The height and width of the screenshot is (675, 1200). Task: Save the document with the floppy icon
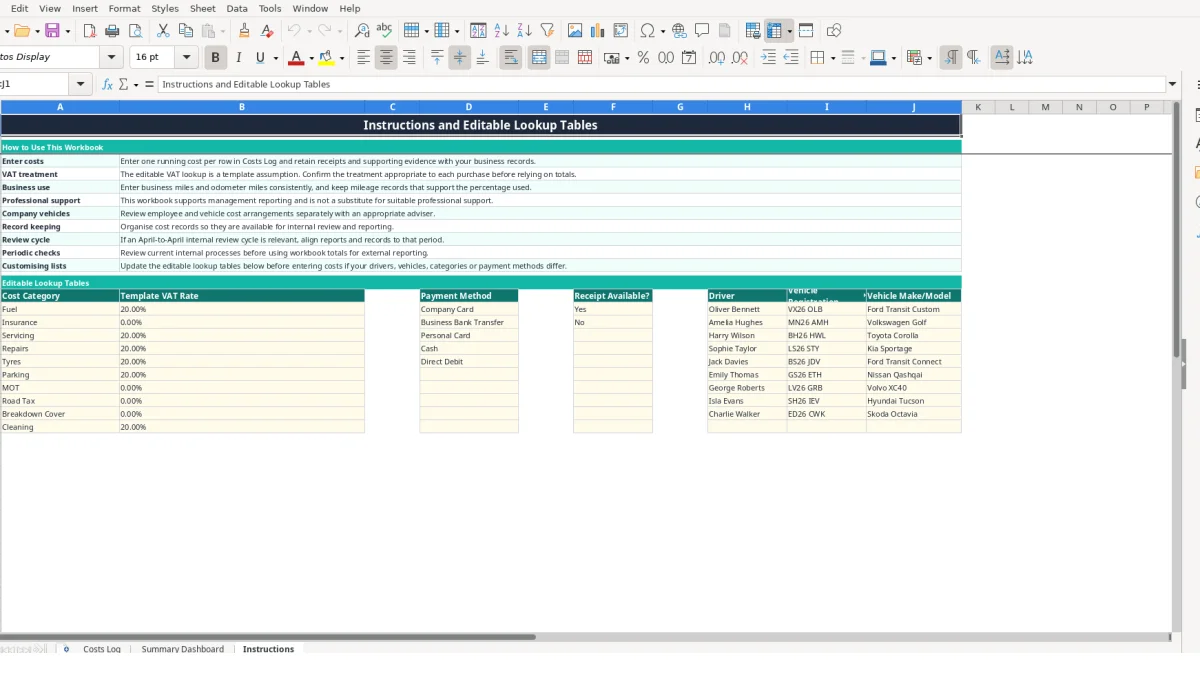click(51, 31)
